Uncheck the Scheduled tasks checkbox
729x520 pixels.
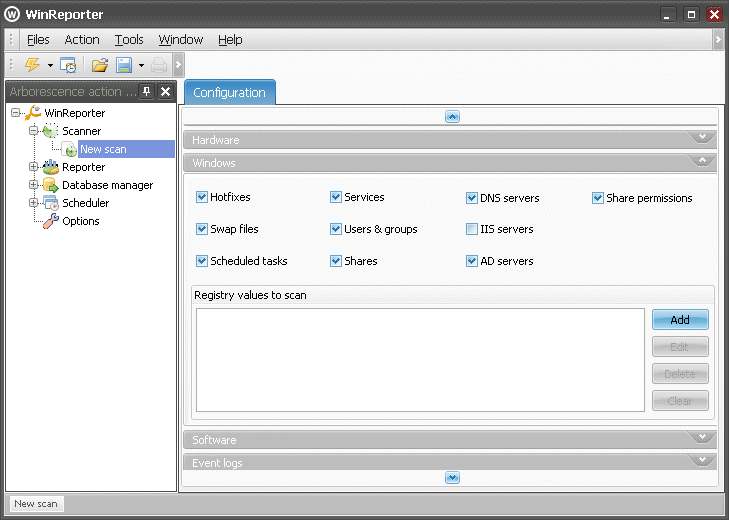201,261
